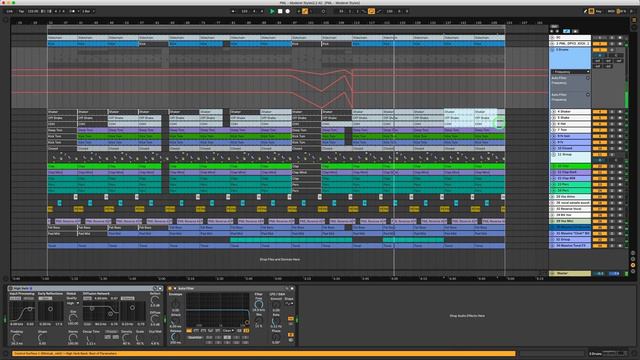Click the Drop Audio Effects Here area
The image size is (640, 360).
pos(467,316)
